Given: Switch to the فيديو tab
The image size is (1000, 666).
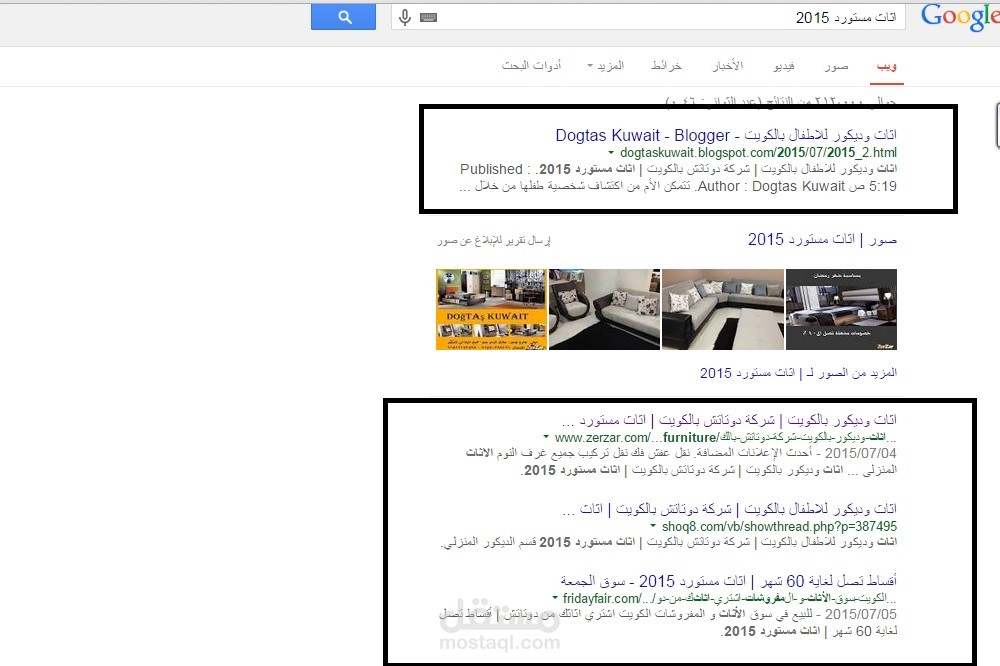Looking at the screenshot, I should pyautogui.click(x=784, y=66).
